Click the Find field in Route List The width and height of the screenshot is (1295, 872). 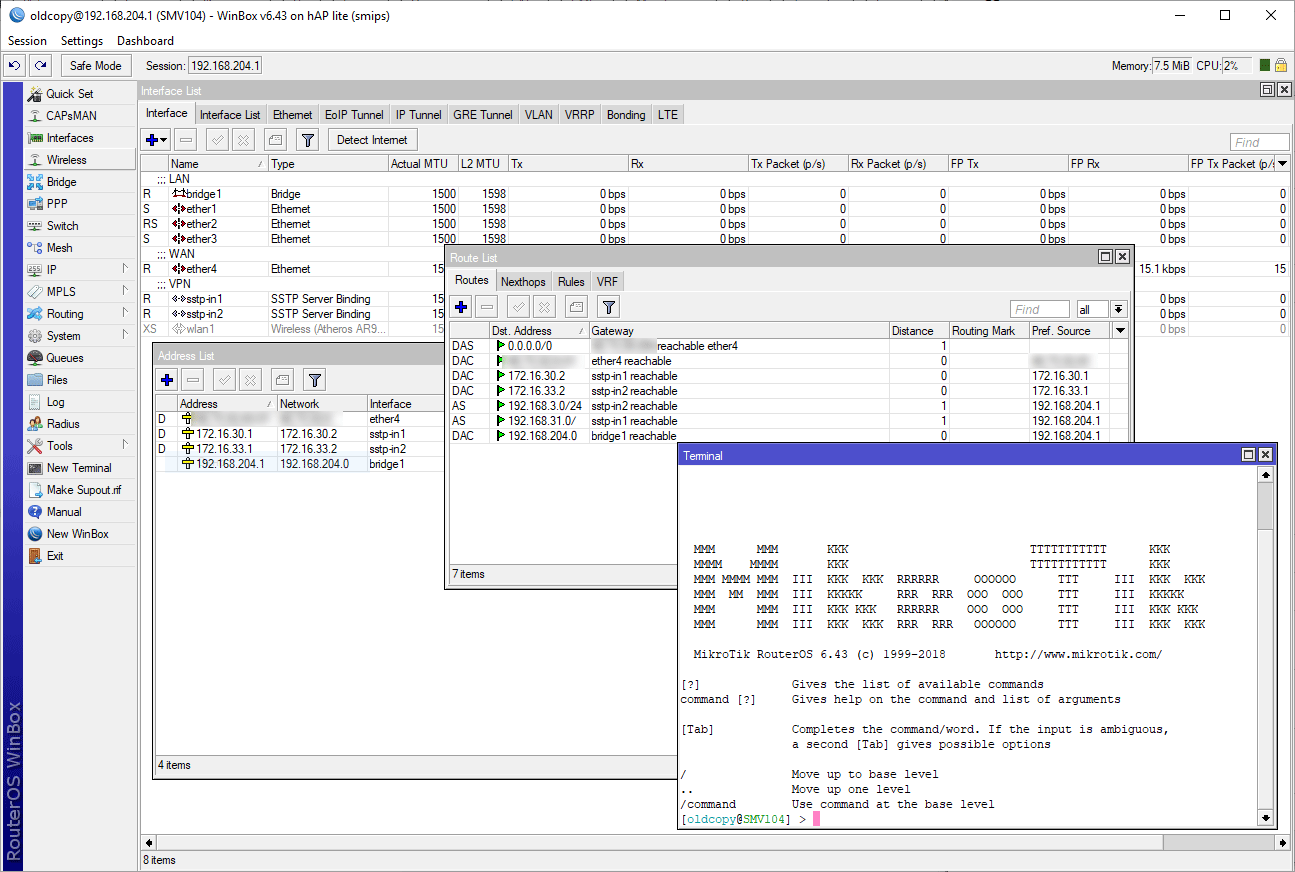[1039, 310]
